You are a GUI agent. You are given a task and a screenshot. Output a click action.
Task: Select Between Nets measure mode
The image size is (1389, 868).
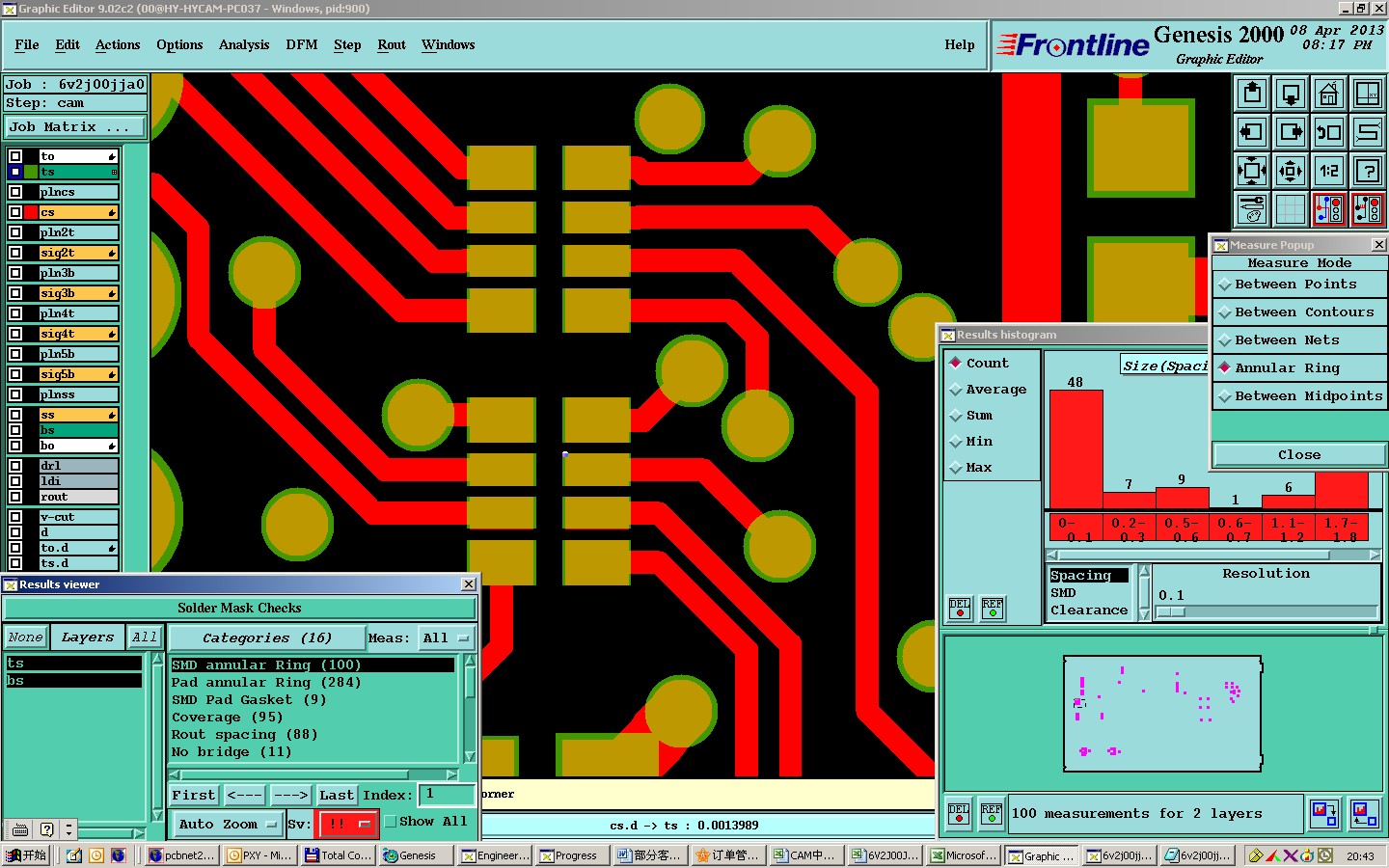tap(1299, 340)
